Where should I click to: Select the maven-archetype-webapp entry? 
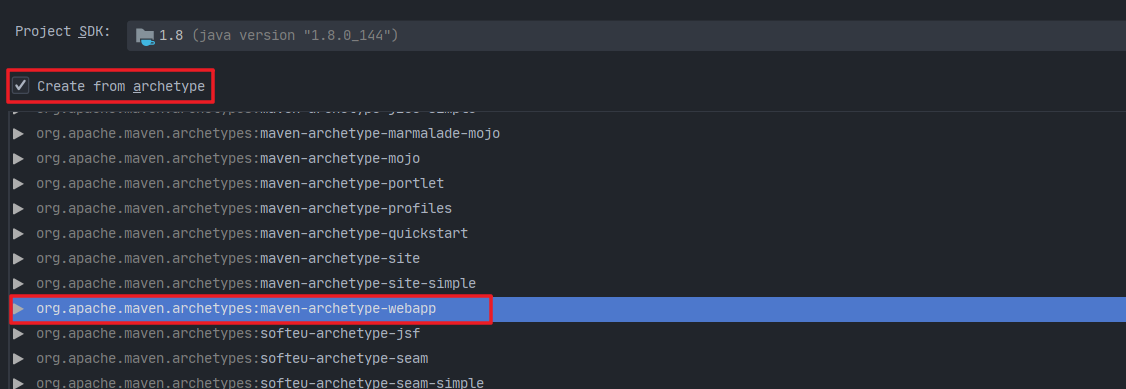(x=567, y=309)
